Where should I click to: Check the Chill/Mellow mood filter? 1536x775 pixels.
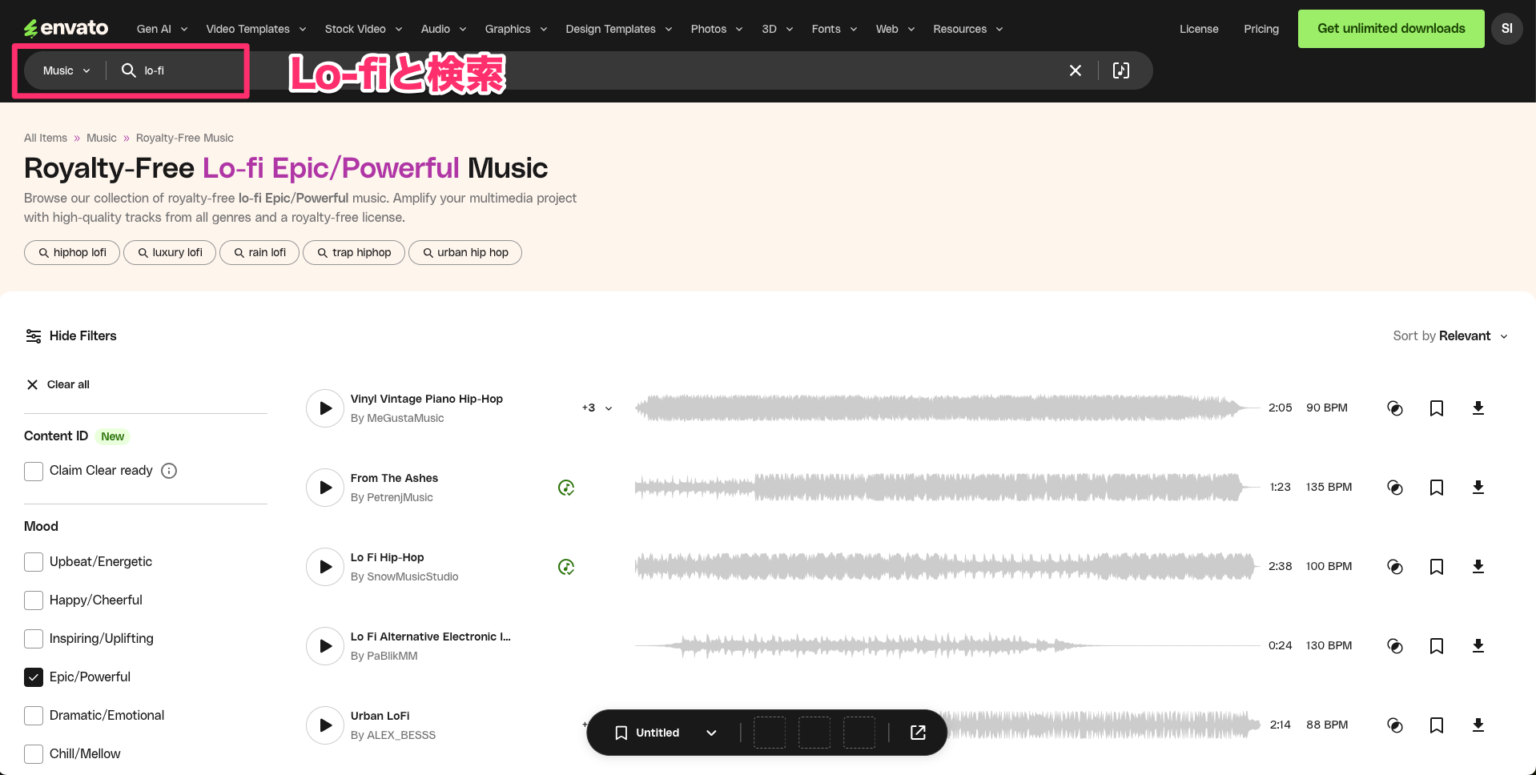(33, 753)
